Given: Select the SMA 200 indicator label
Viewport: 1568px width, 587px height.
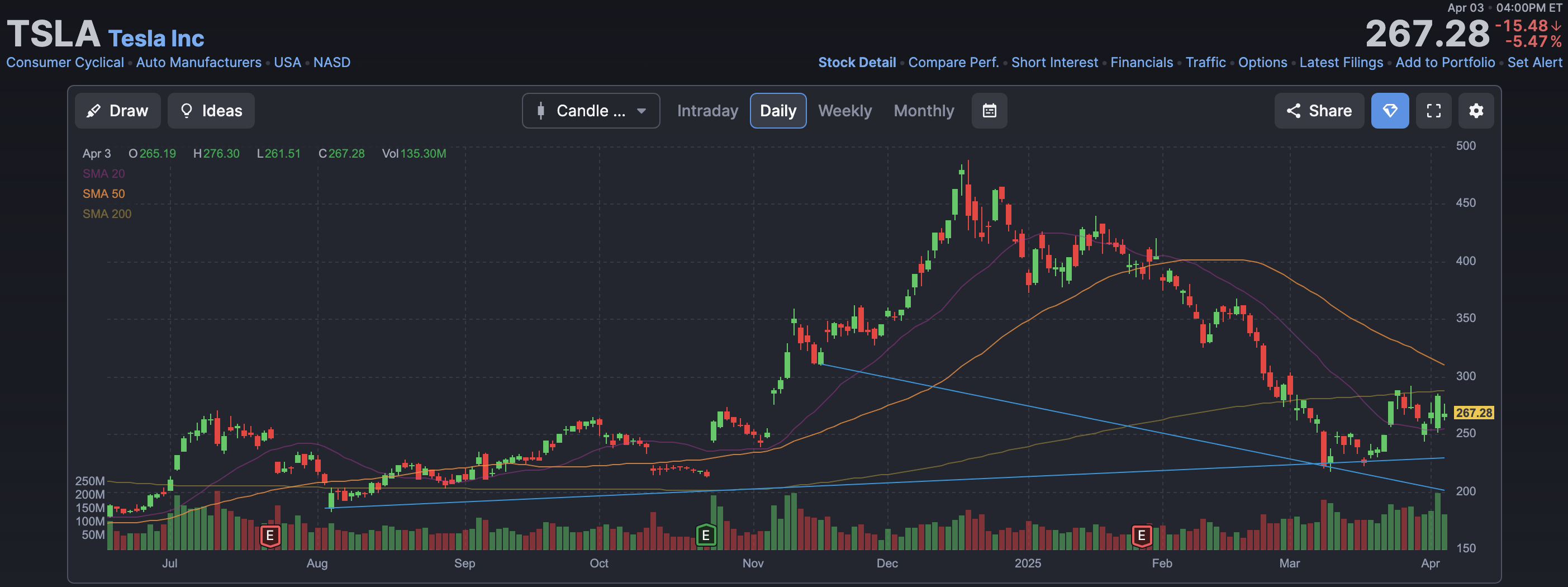Looking at the screenshot, I should (x=107, y=214).
